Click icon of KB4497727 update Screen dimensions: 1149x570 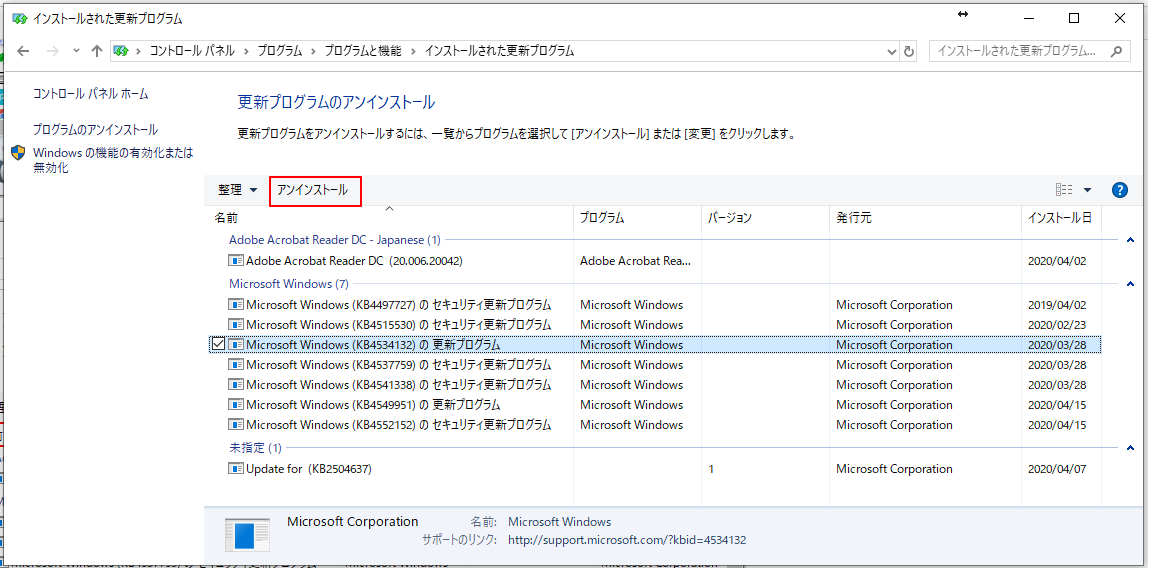tap(235, 305)
